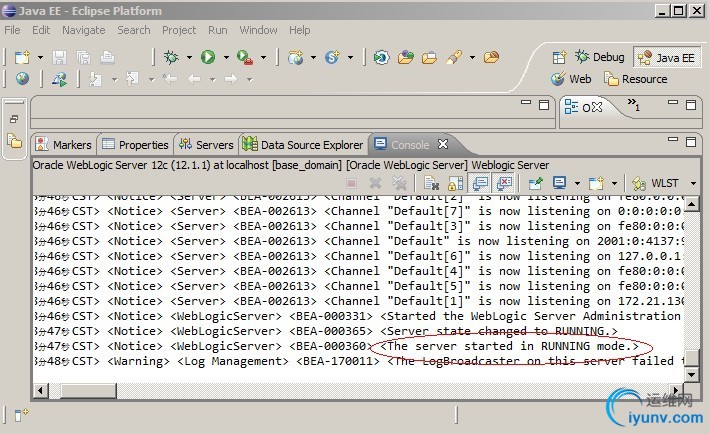The width and height of the screenshot is (709, 434).
Task: Click the Clear Console icon
Action: pyautogui.click(x=431, y=183)
